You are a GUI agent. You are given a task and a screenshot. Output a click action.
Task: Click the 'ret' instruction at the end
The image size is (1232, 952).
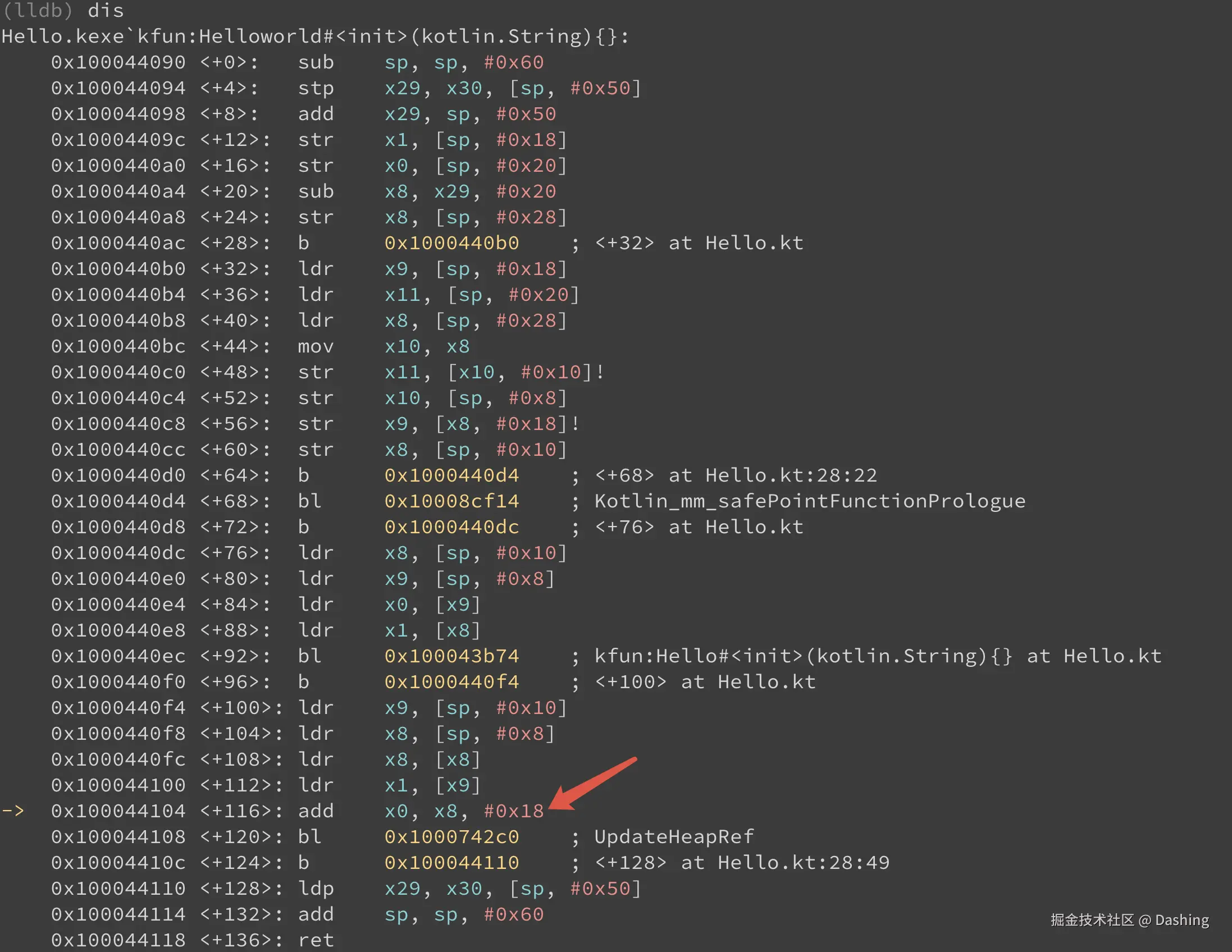[x=316, y=940]
